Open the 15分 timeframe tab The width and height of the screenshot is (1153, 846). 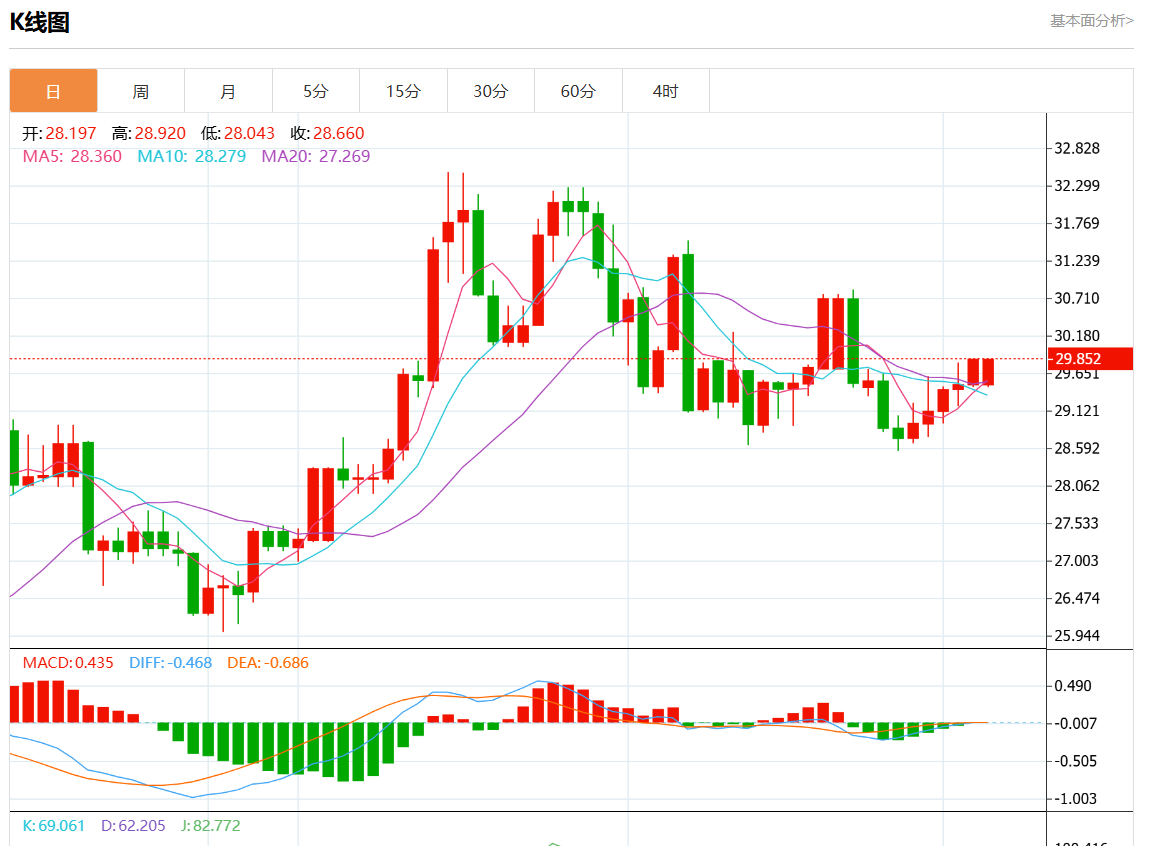tap(403, 91)
